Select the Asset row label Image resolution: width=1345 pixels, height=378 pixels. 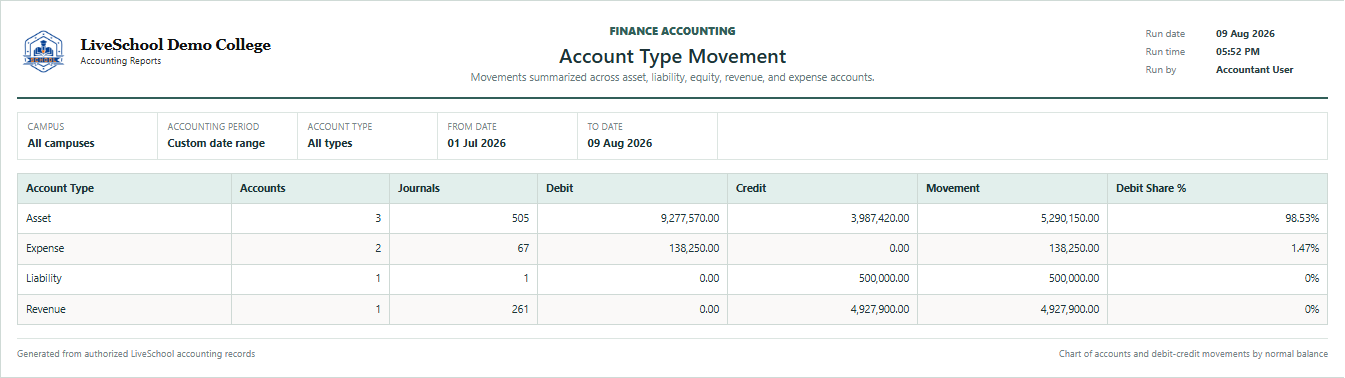tap(39, 218)
